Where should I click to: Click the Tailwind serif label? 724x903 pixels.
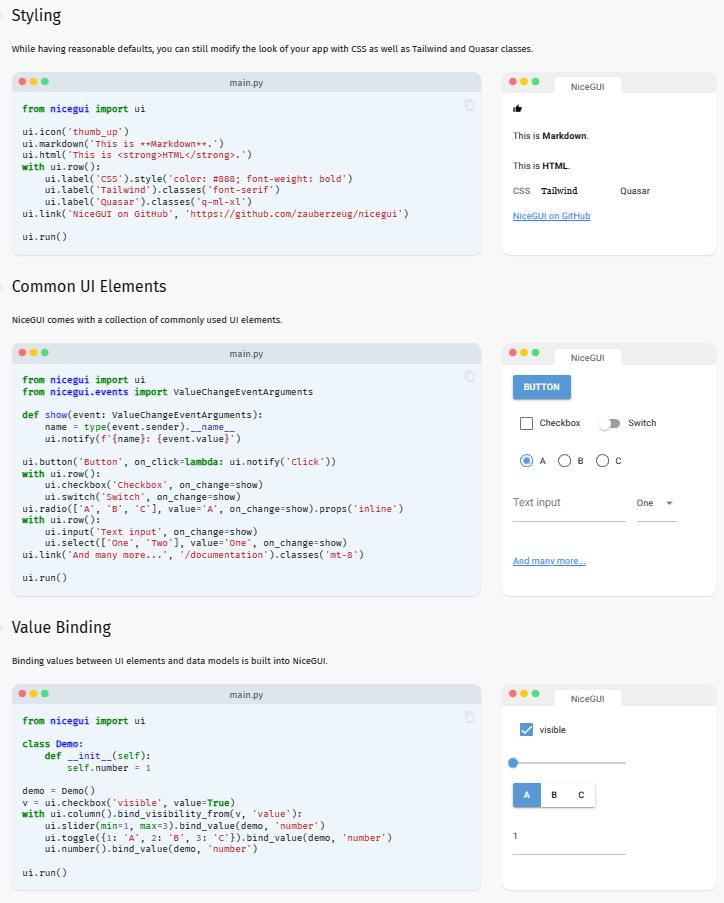pos(559,191)
